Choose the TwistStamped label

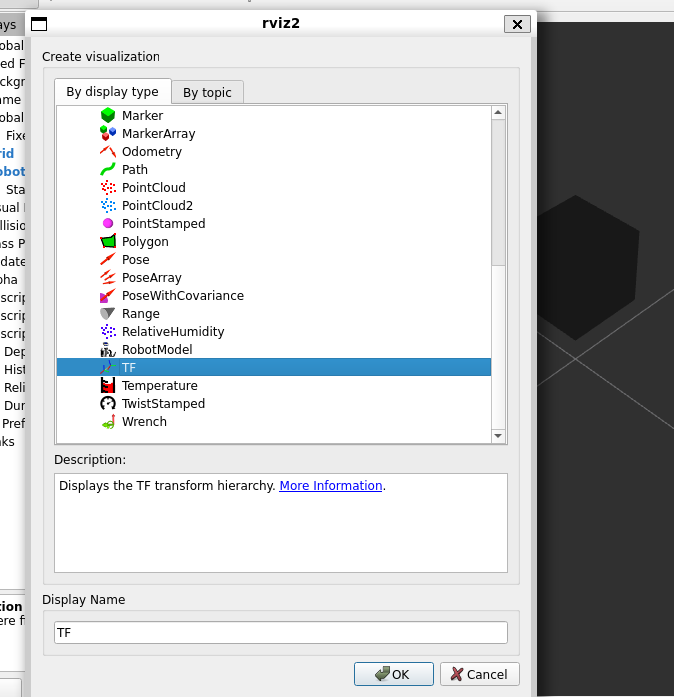pyautogui.click(x=163, y=404)
